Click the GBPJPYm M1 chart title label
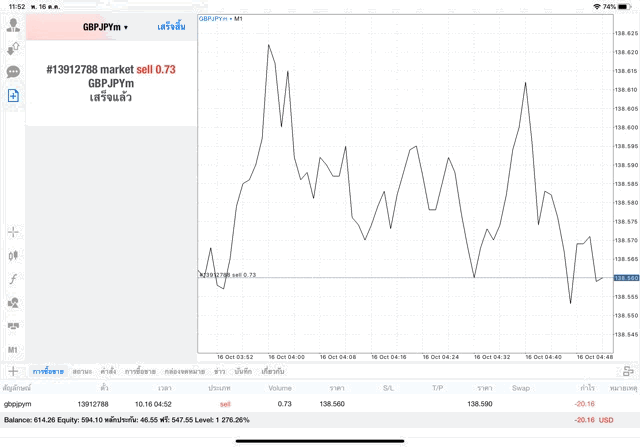The image size is (640, 447). [220, 19]
